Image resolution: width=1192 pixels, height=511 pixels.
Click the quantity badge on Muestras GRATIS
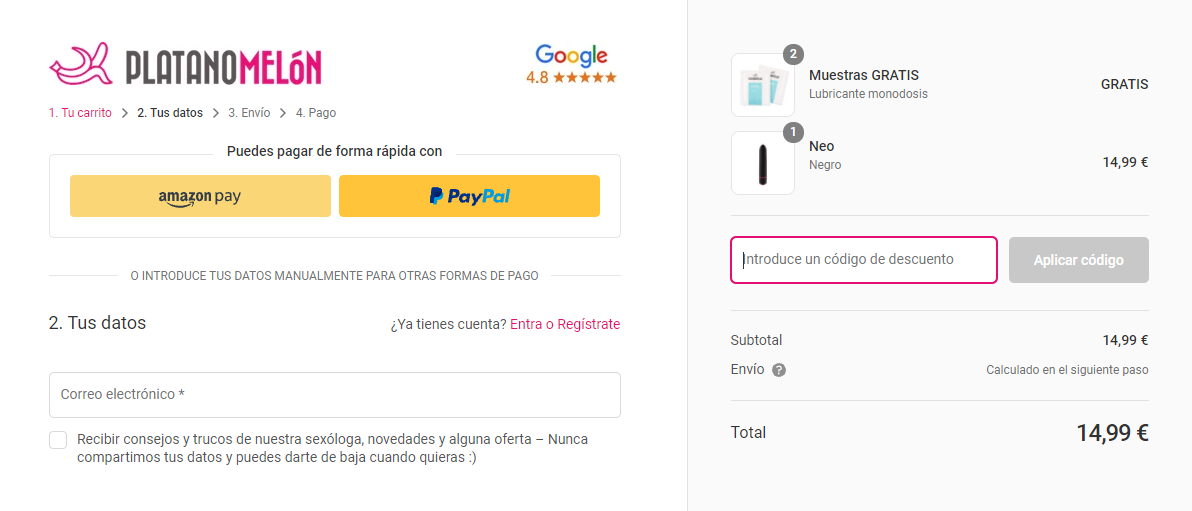(x=793, y=54)
